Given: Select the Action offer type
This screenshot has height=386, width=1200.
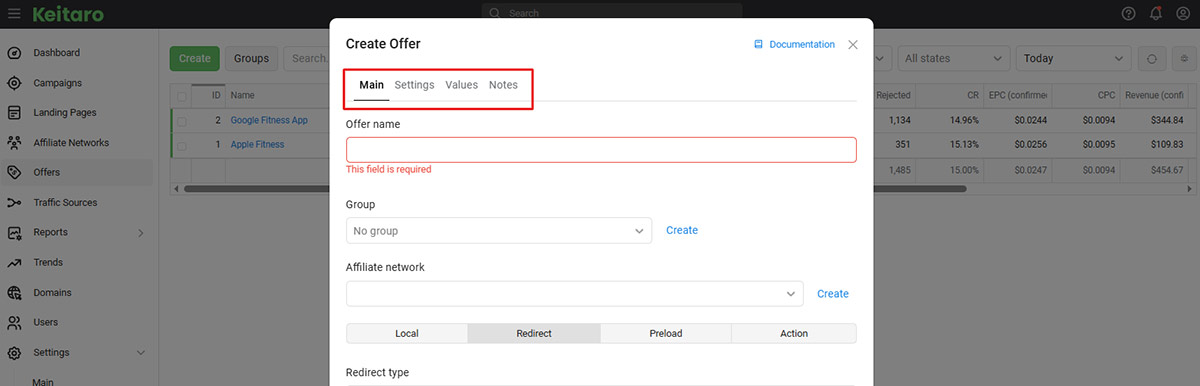Looking at the screenshot, I should coord(794,333).
